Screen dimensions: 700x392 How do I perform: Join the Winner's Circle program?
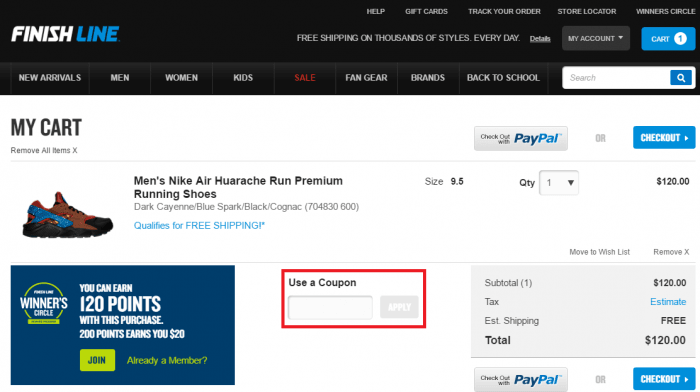[97, 360]
